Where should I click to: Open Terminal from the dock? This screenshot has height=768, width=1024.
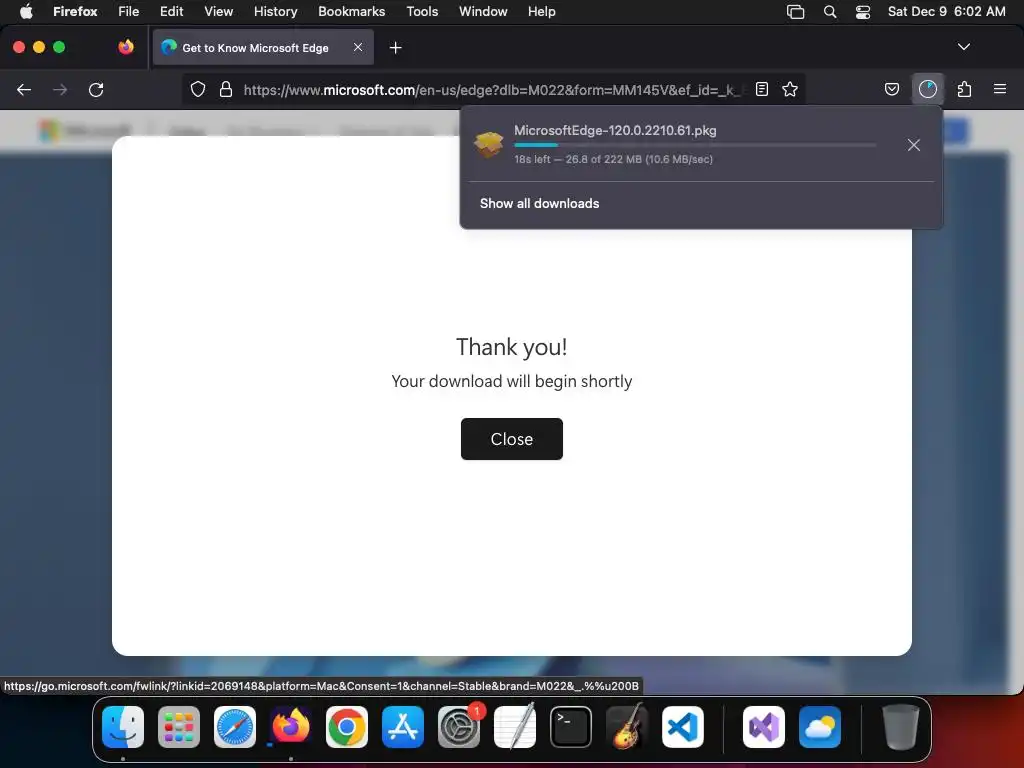click(x=571, y=727)
